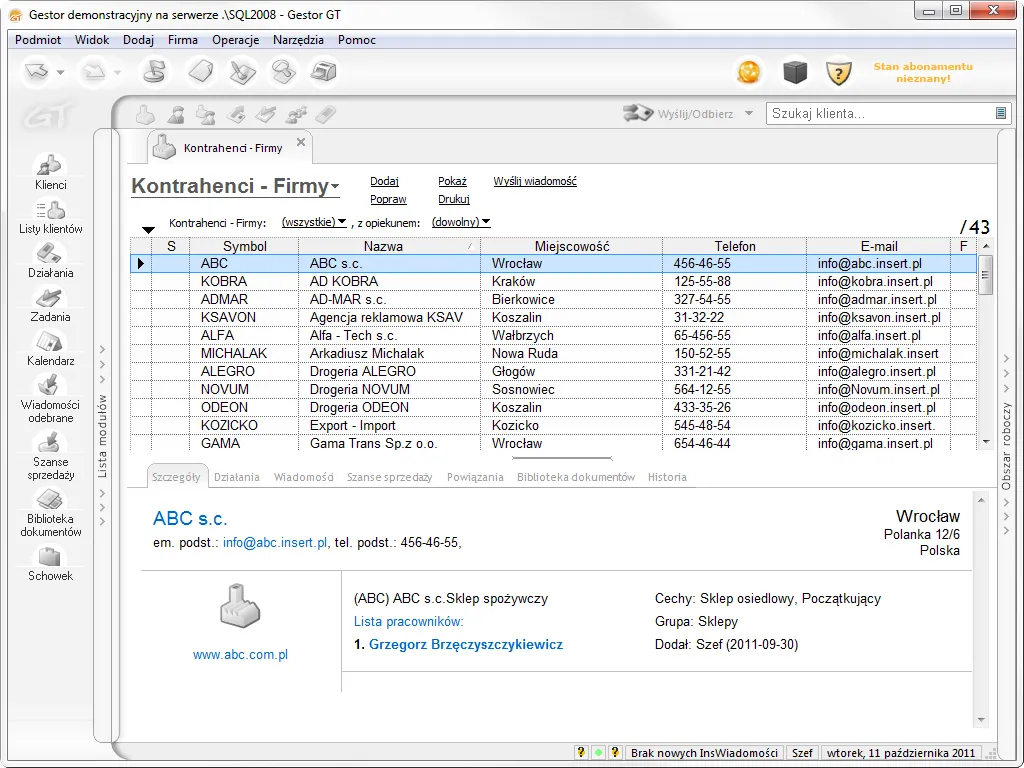
Task: Click the magnifier search toolbar icon
Action: click(283, 72)
